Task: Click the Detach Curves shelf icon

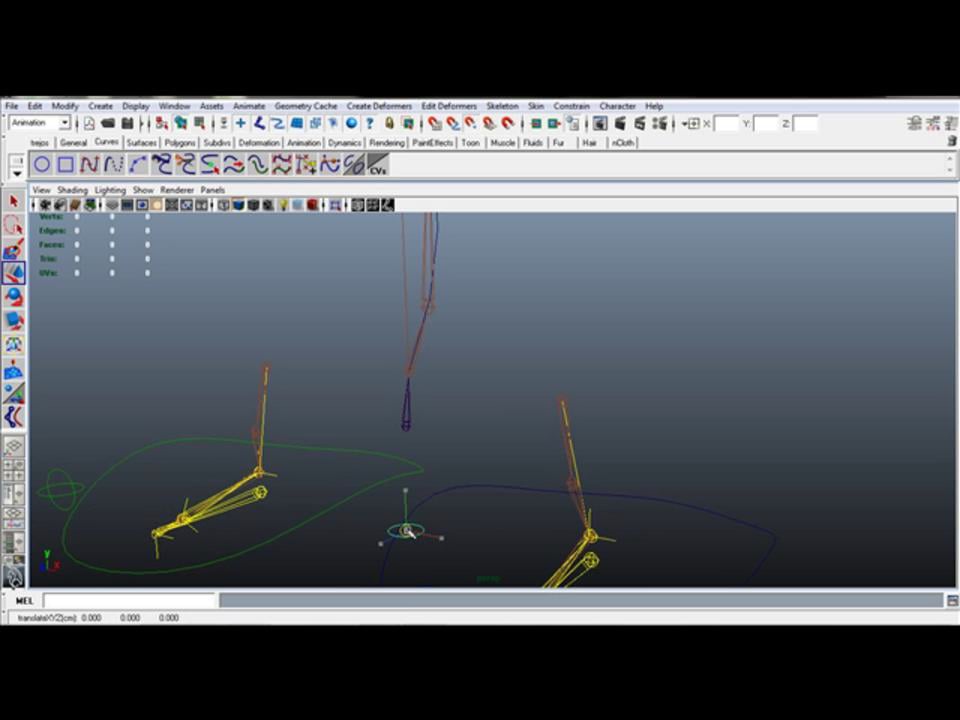Action: tap(186, 165)
